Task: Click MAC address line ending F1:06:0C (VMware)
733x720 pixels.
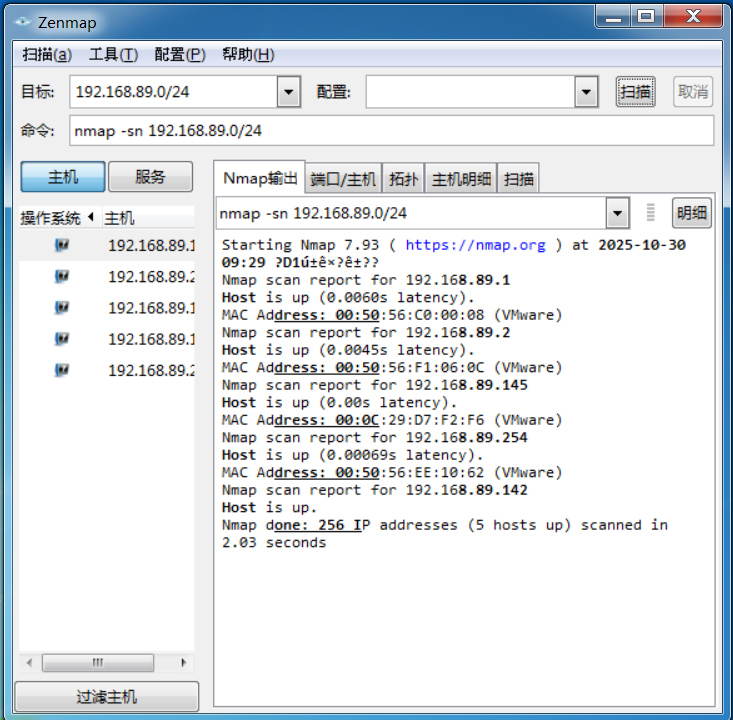Action: click(392, 367)
